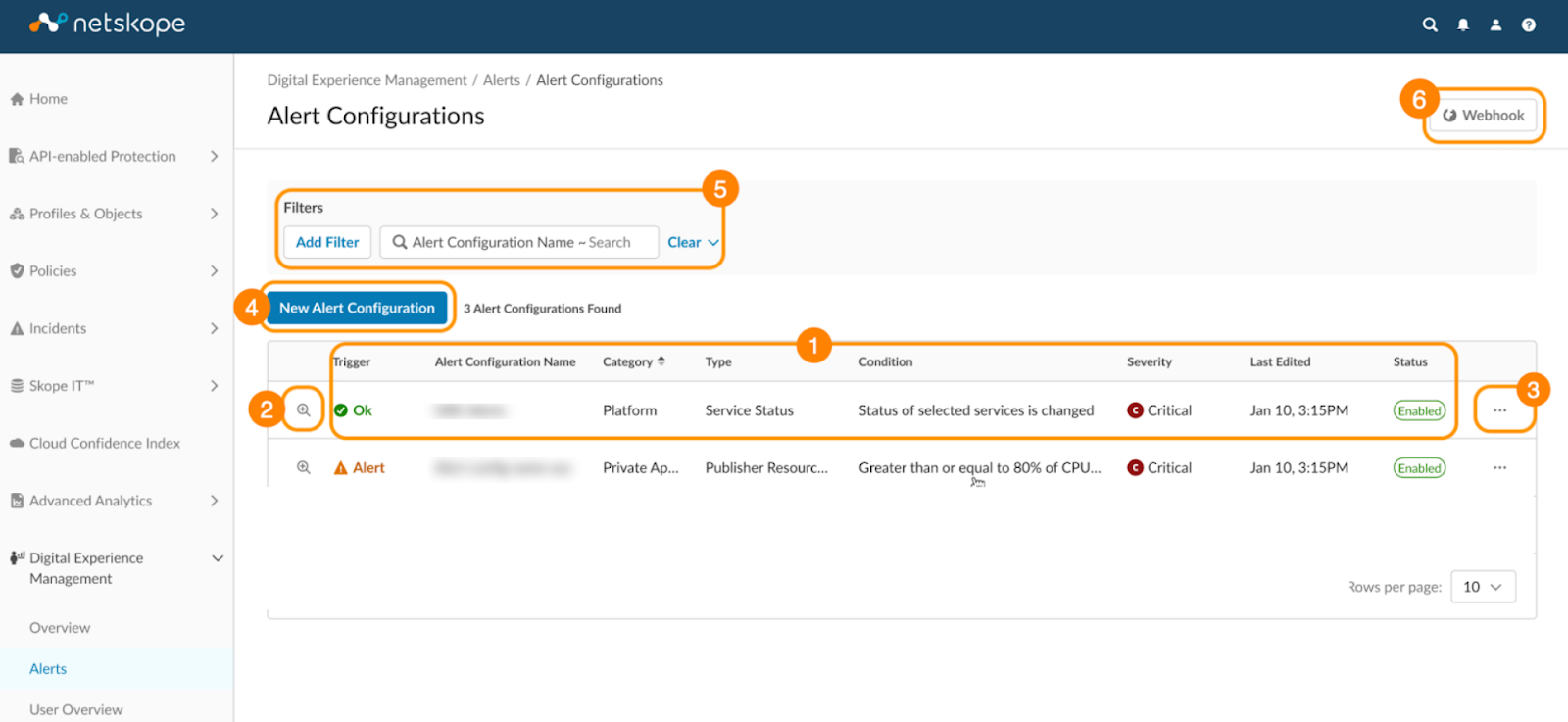The height and width of the screenshot is (722, 1568).
Task: Expand API-enabled Protection chevron
Action: click(x=215, y=156)
